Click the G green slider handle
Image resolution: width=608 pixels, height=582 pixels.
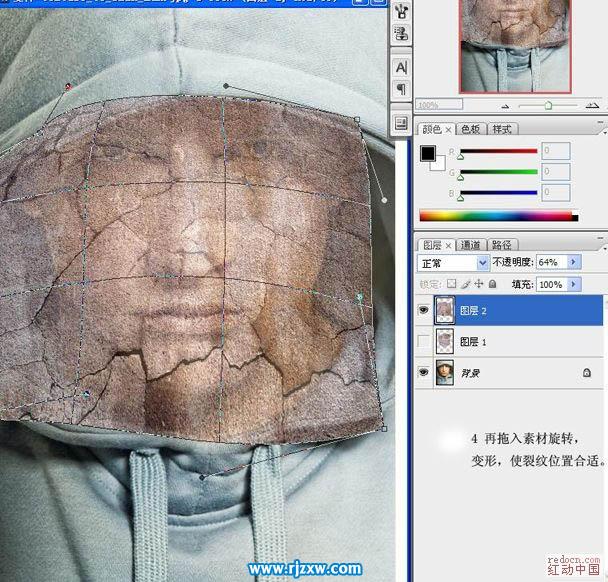(461, 177)
